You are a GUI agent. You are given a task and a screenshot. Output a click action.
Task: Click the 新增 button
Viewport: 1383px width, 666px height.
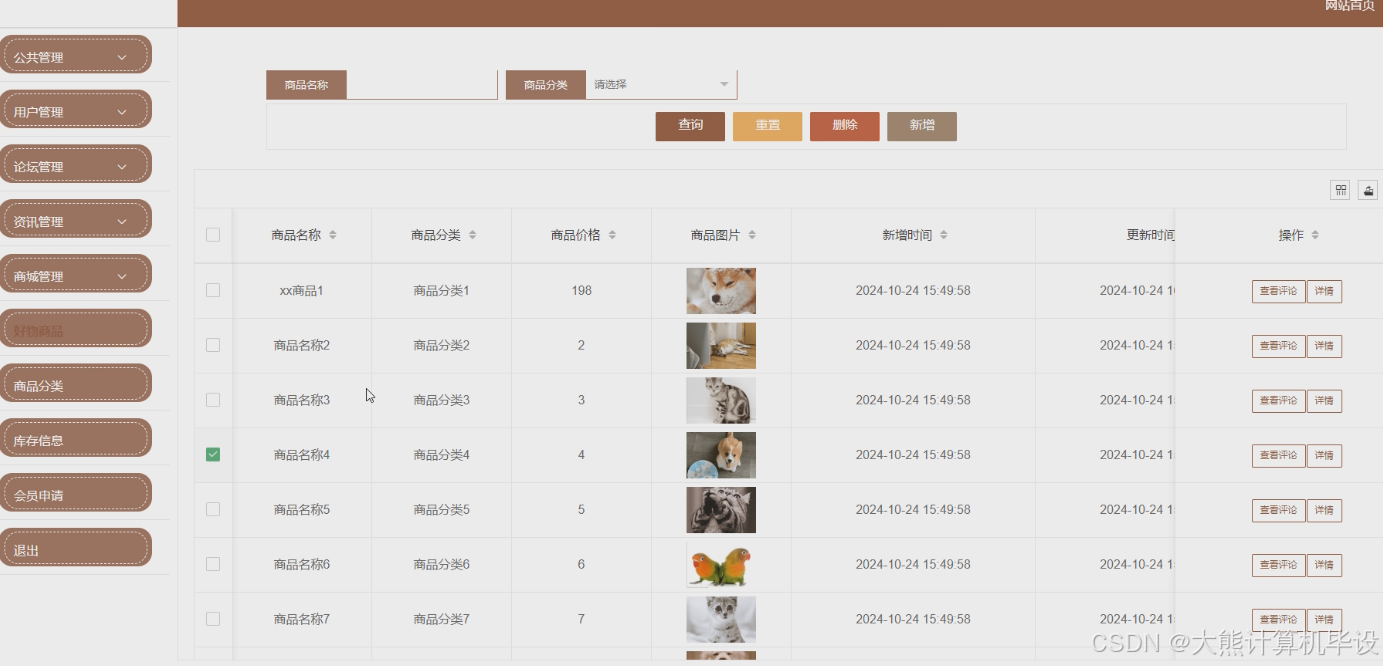point(922,126)
